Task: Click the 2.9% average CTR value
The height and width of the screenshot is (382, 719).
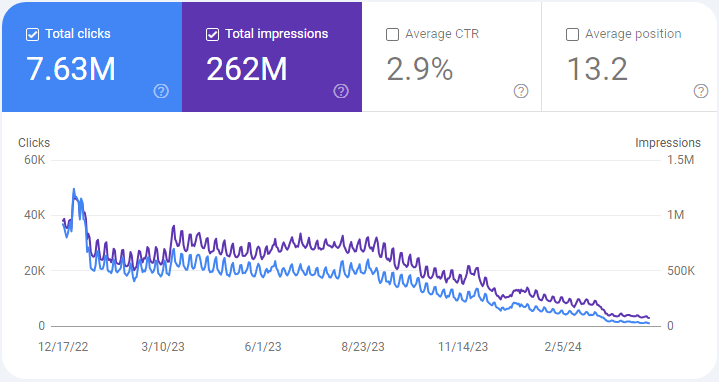Action: pyautogui.click(x=420, y=69)
